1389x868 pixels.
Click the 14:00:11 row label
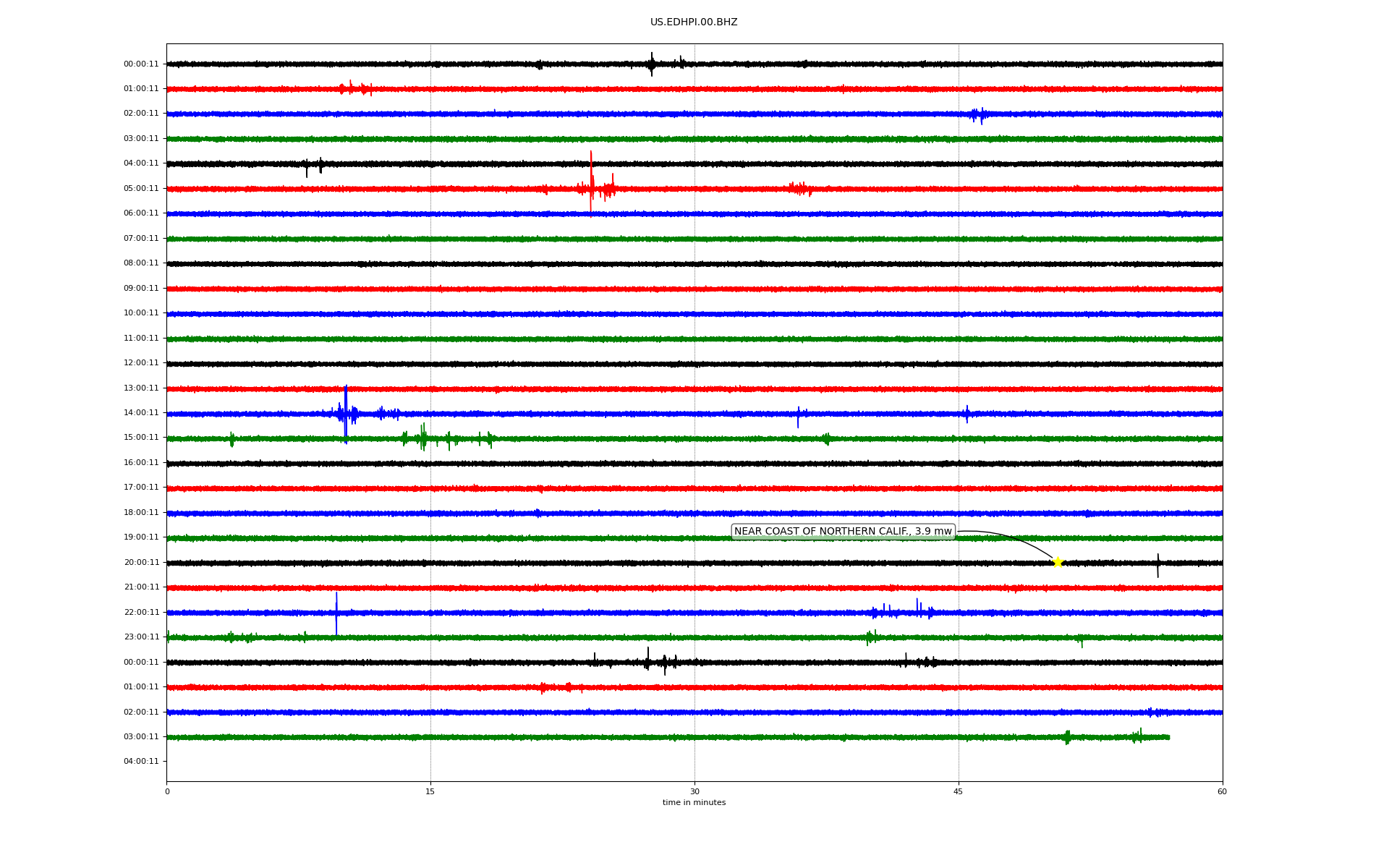(x=141, y=413)
